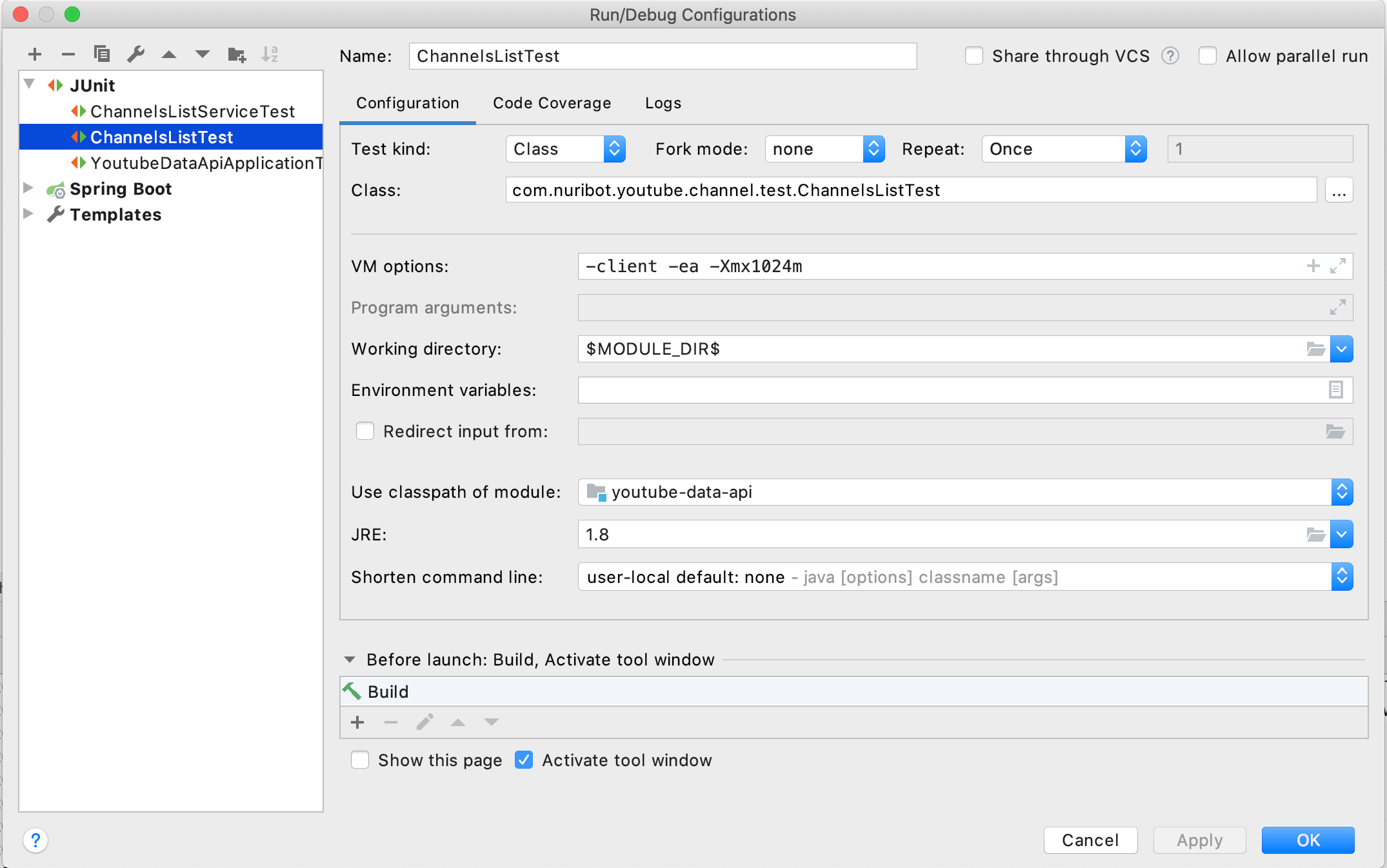Switch to the Logs tab
This screenshot has width=1387, height=868.
pyautogui.click(x=663, y=103)
